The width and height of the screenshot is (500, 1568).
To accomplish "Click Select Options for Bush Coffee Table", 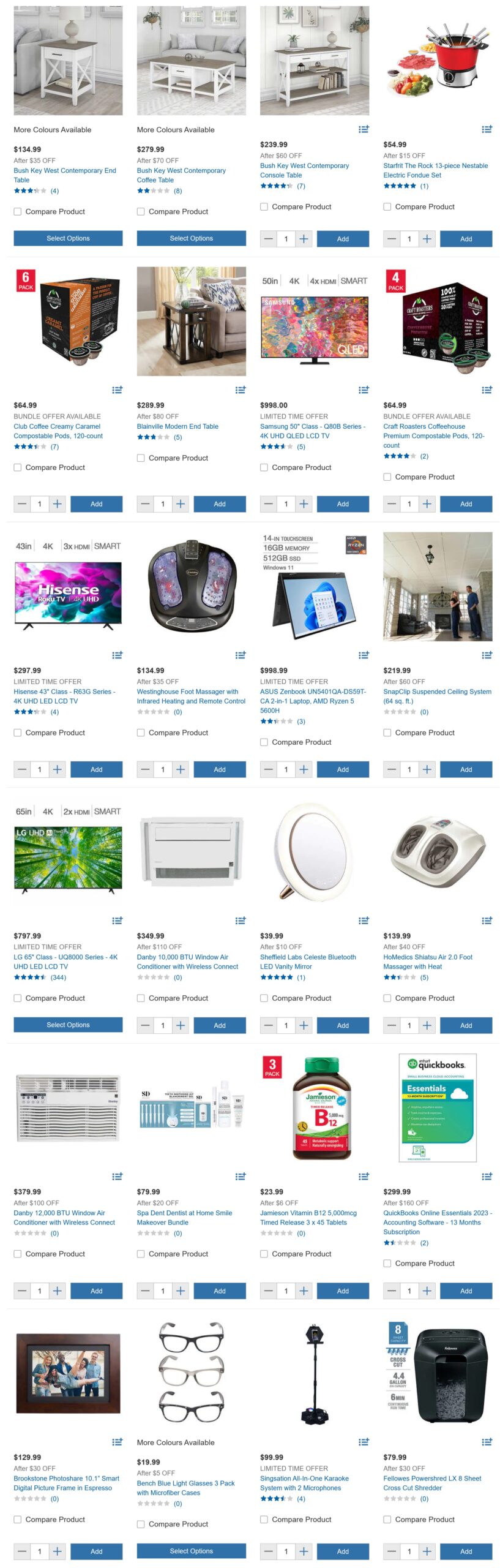I will coord(191,238).
